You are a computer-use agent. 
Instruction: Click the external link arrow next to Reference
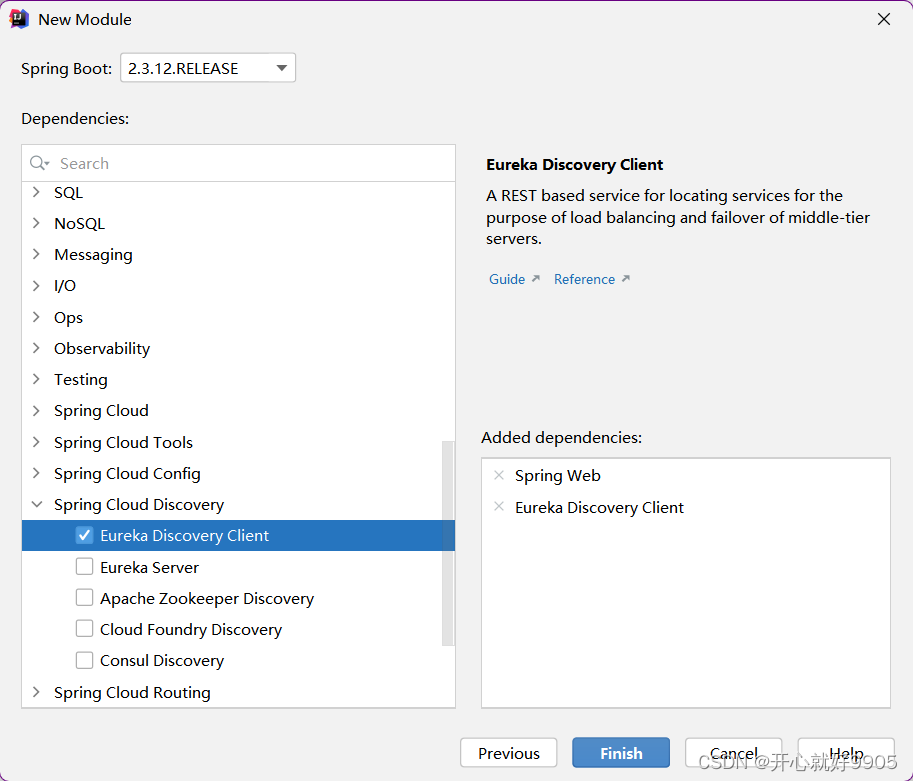[625, 278]
